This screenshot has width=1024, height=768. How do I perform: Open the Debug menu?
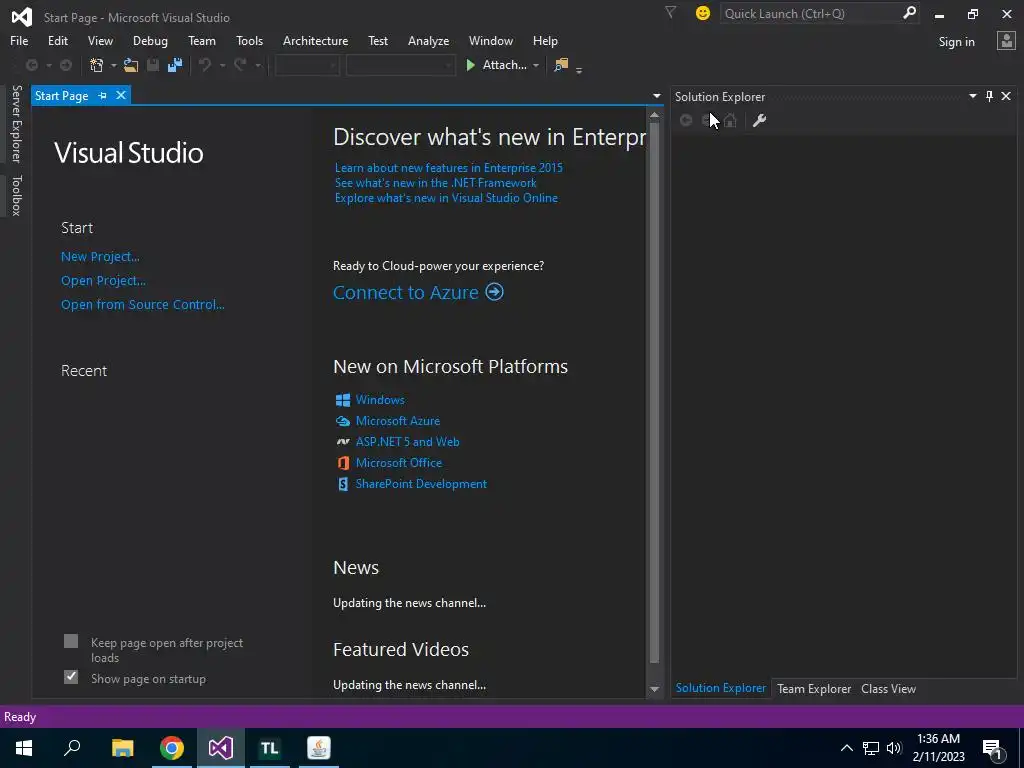[x=150, y=40]
